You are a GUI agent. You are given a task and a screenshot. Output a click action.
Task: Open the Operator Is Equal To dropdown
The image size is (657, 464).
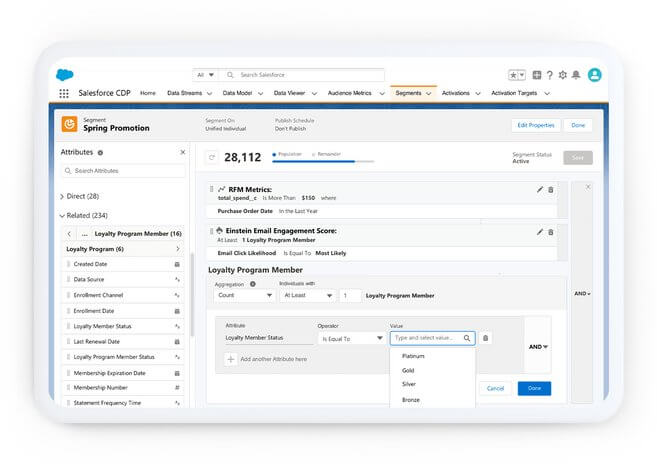[351, 338]
